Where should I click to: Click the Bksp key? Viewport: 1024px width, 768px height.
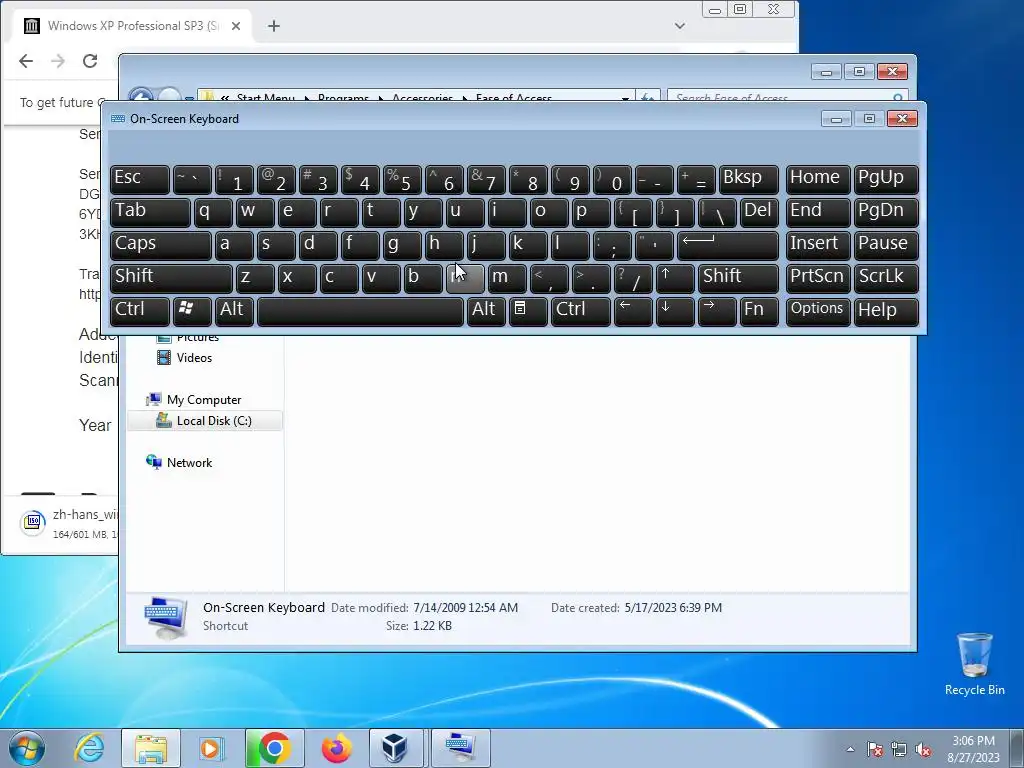(x=748, y=179)
